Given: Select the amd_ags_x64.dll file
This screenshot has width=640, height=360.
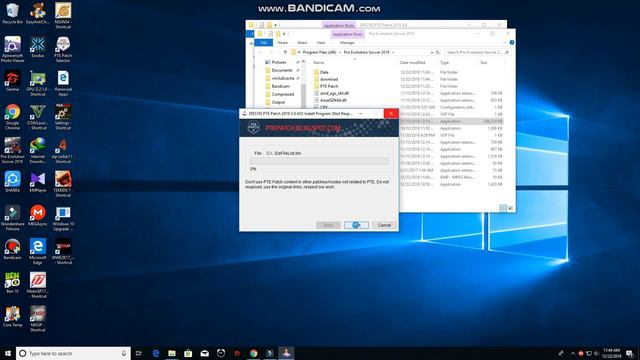Looking at the screenshot, I should pos(334,93).
